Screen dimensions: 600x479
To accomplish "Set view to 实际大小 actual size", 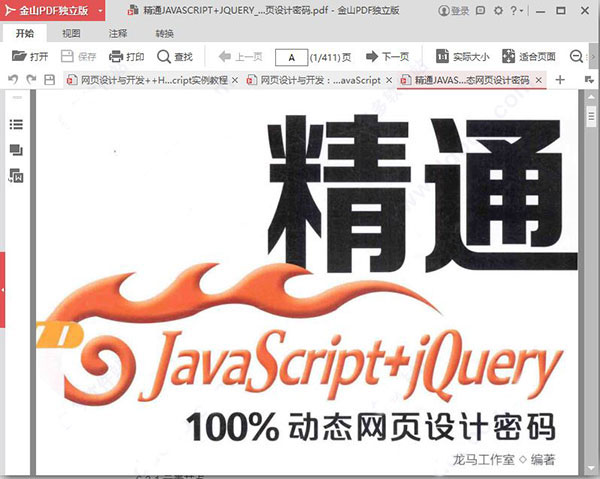I will click(x=463, y=57).
